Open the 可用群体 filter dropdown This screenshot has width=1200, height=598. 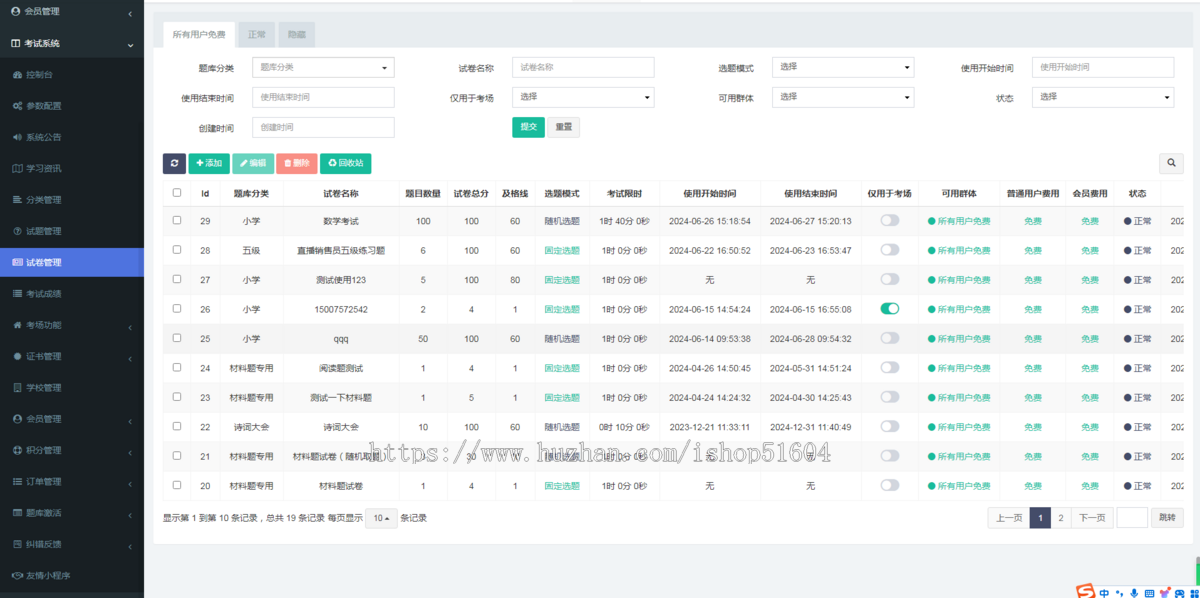843,97
